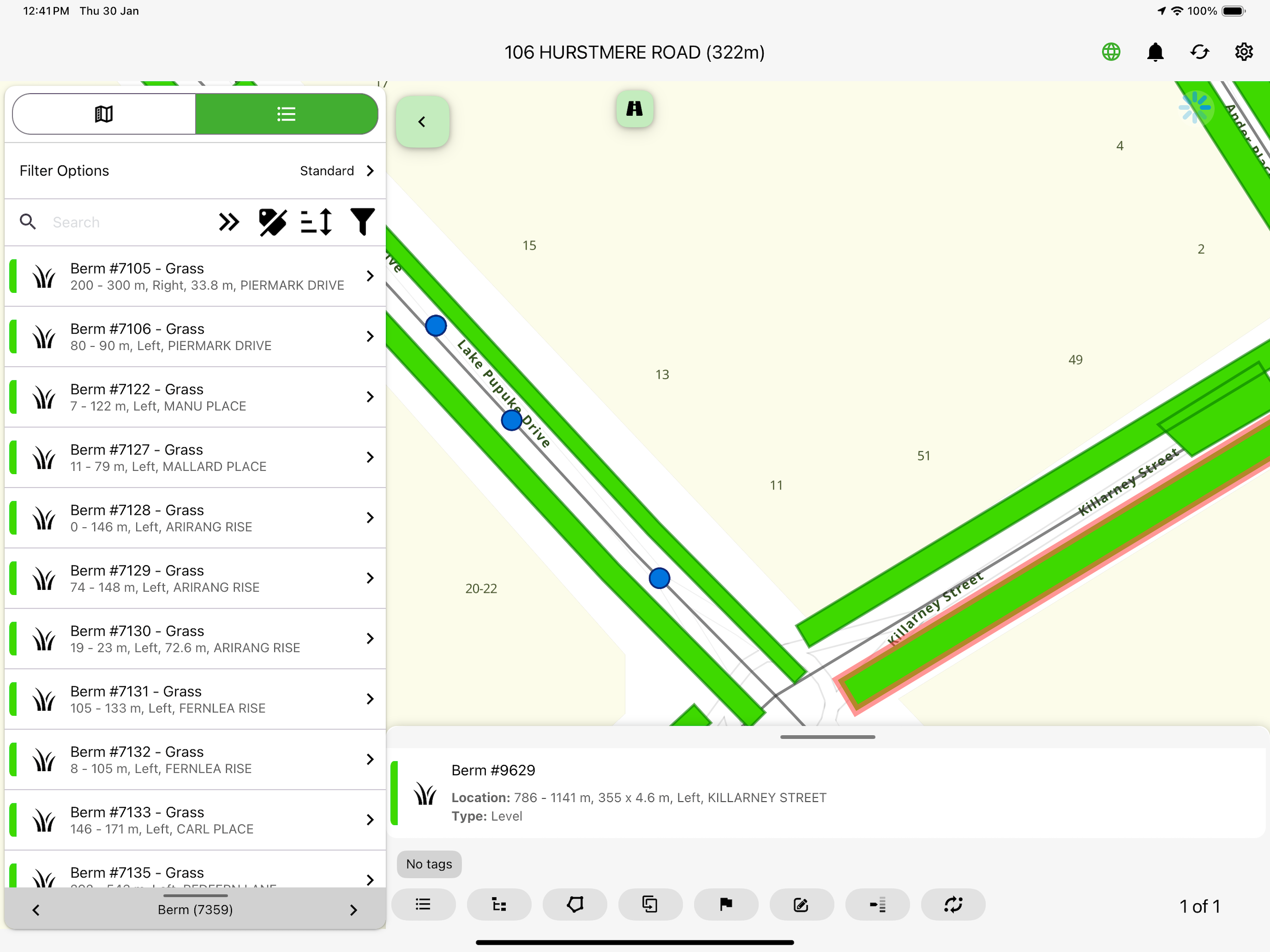Expand Berm #7131 chevron
Viewport: 1270px width, 952px height.
[370, 699]
